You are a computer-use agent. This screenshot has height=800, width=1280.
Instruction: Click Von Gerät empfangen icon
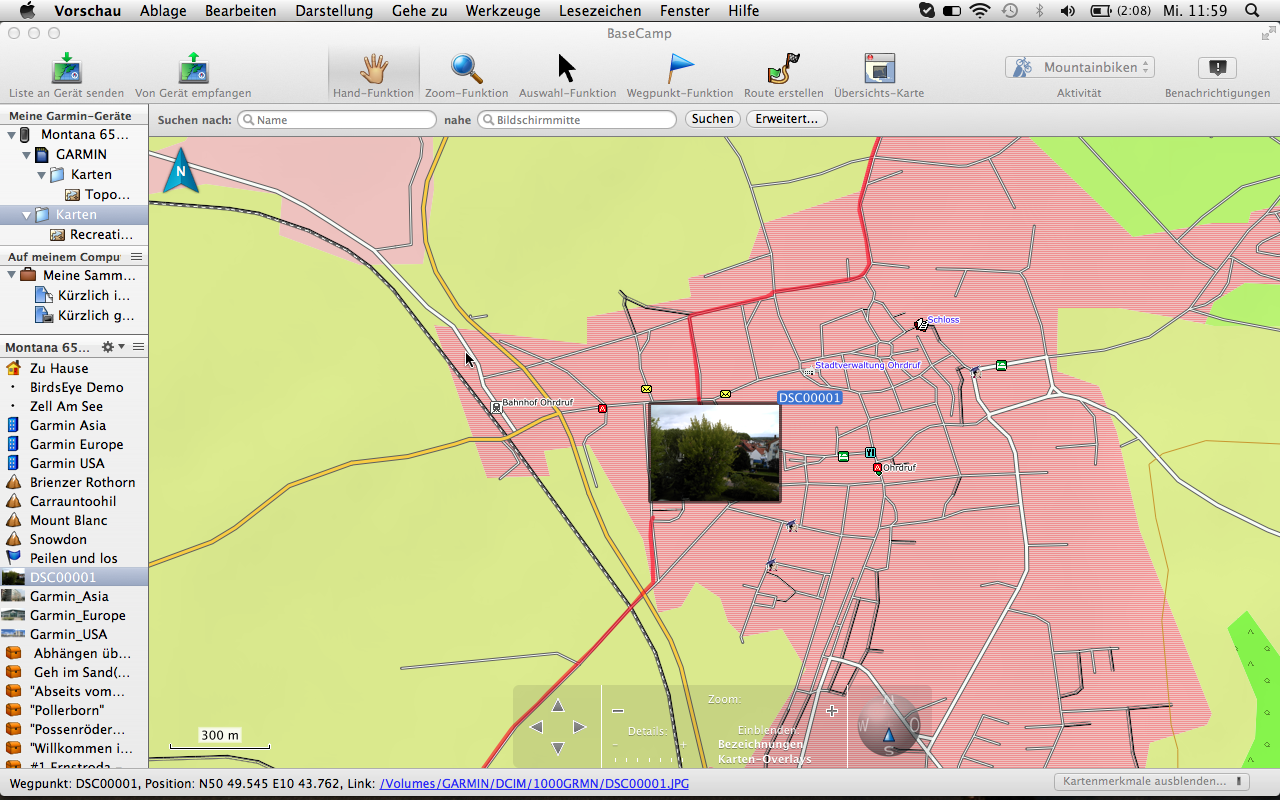point(193,70)
